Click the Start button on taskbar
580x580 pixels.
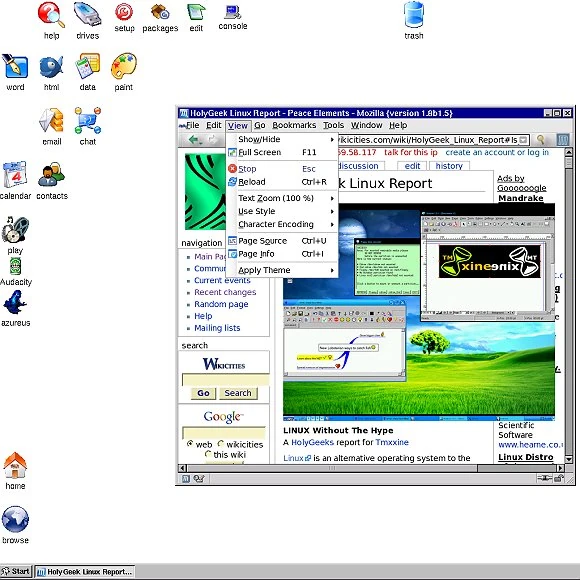click(x=16, y=571)
